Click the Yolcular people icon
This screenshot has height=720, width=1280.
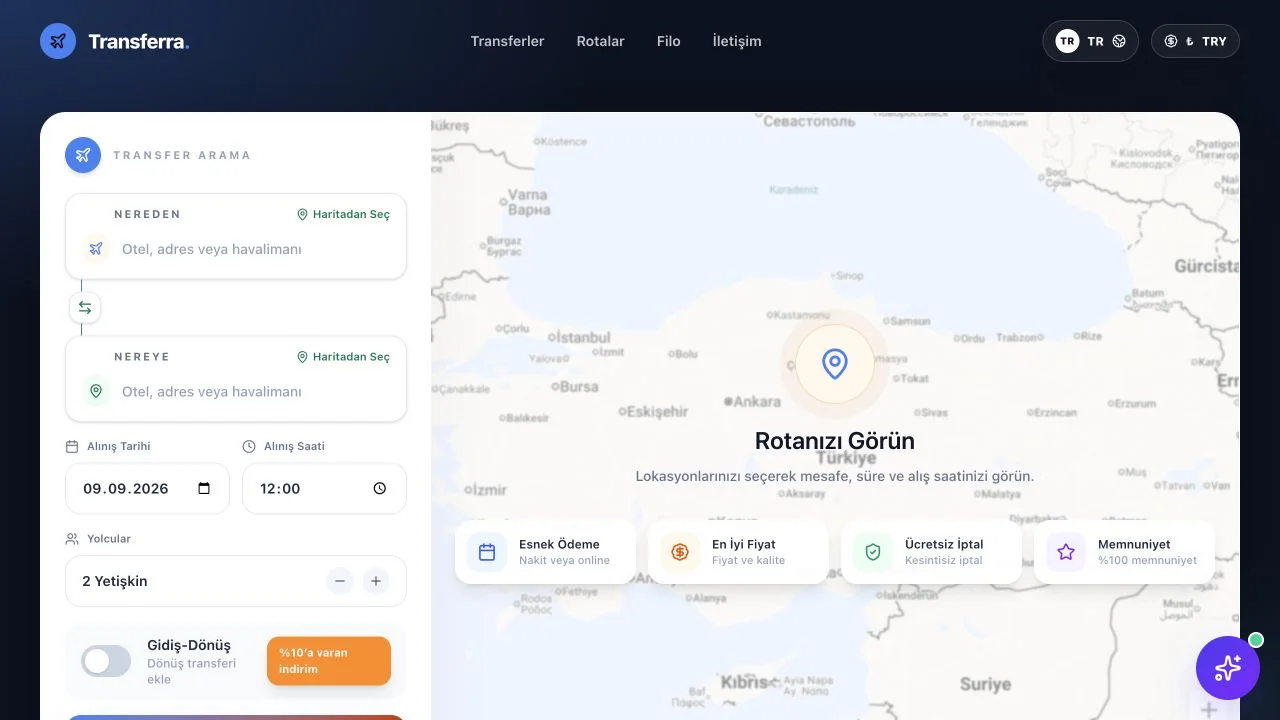(x=72, y=538)
